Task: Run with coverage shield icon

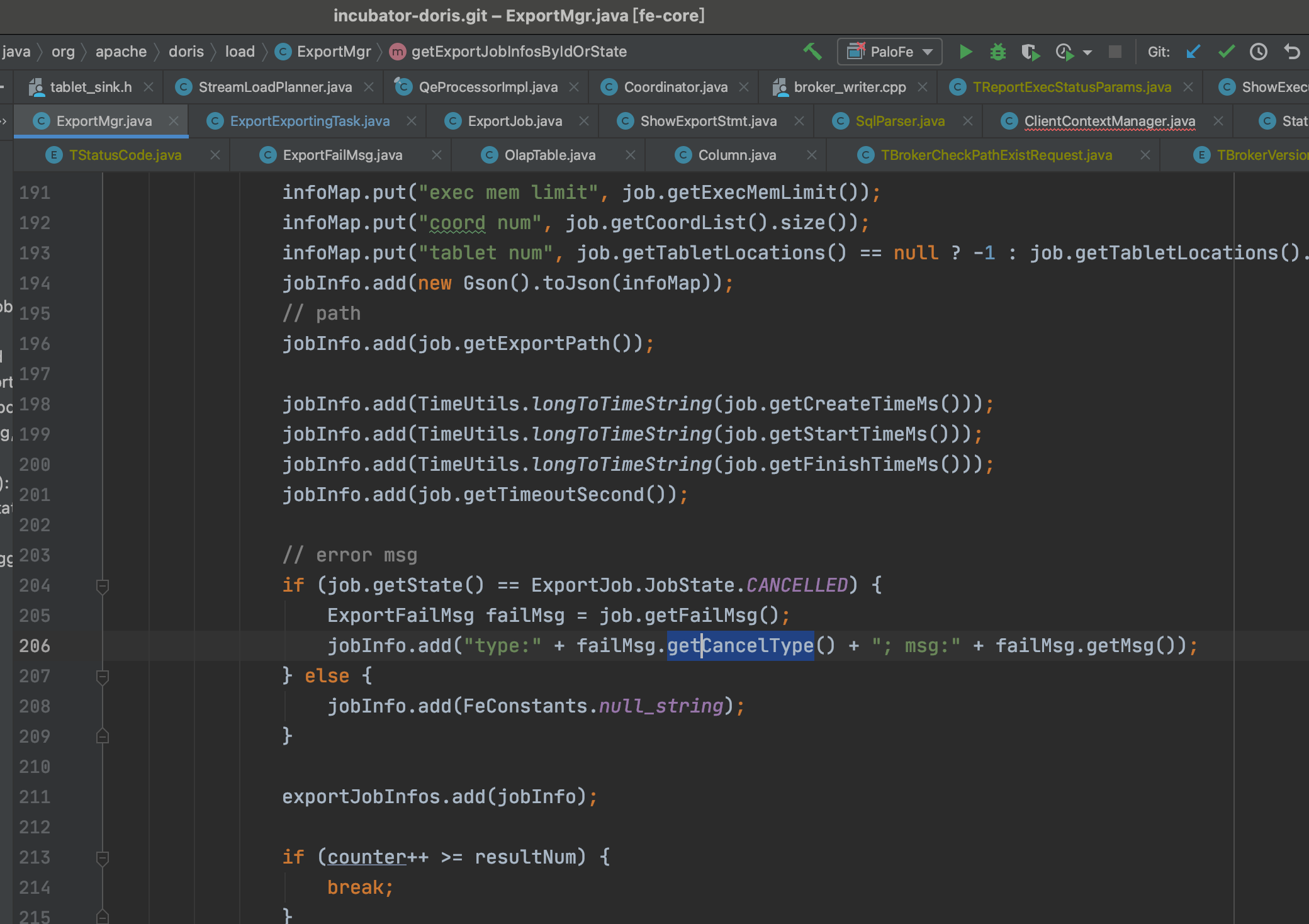Action: [1030, 52]
